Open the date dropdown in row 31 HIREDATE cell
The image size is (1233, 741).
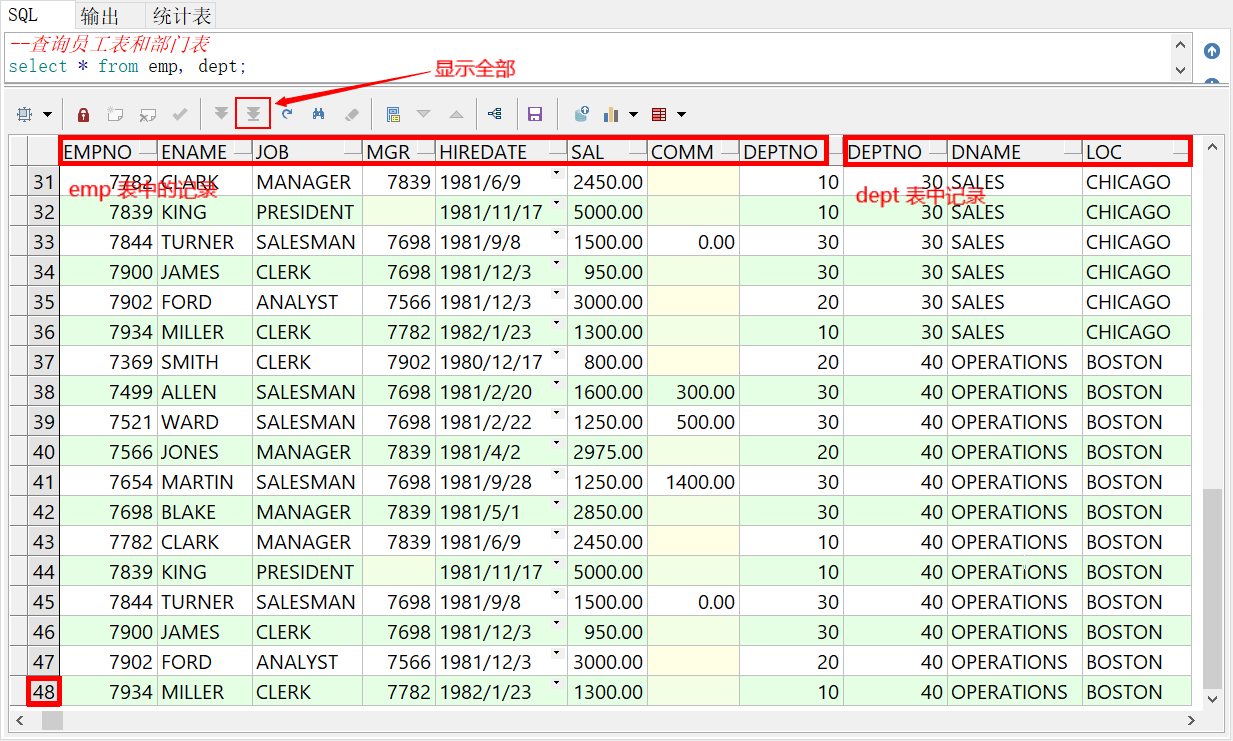[x=556, y=174]
